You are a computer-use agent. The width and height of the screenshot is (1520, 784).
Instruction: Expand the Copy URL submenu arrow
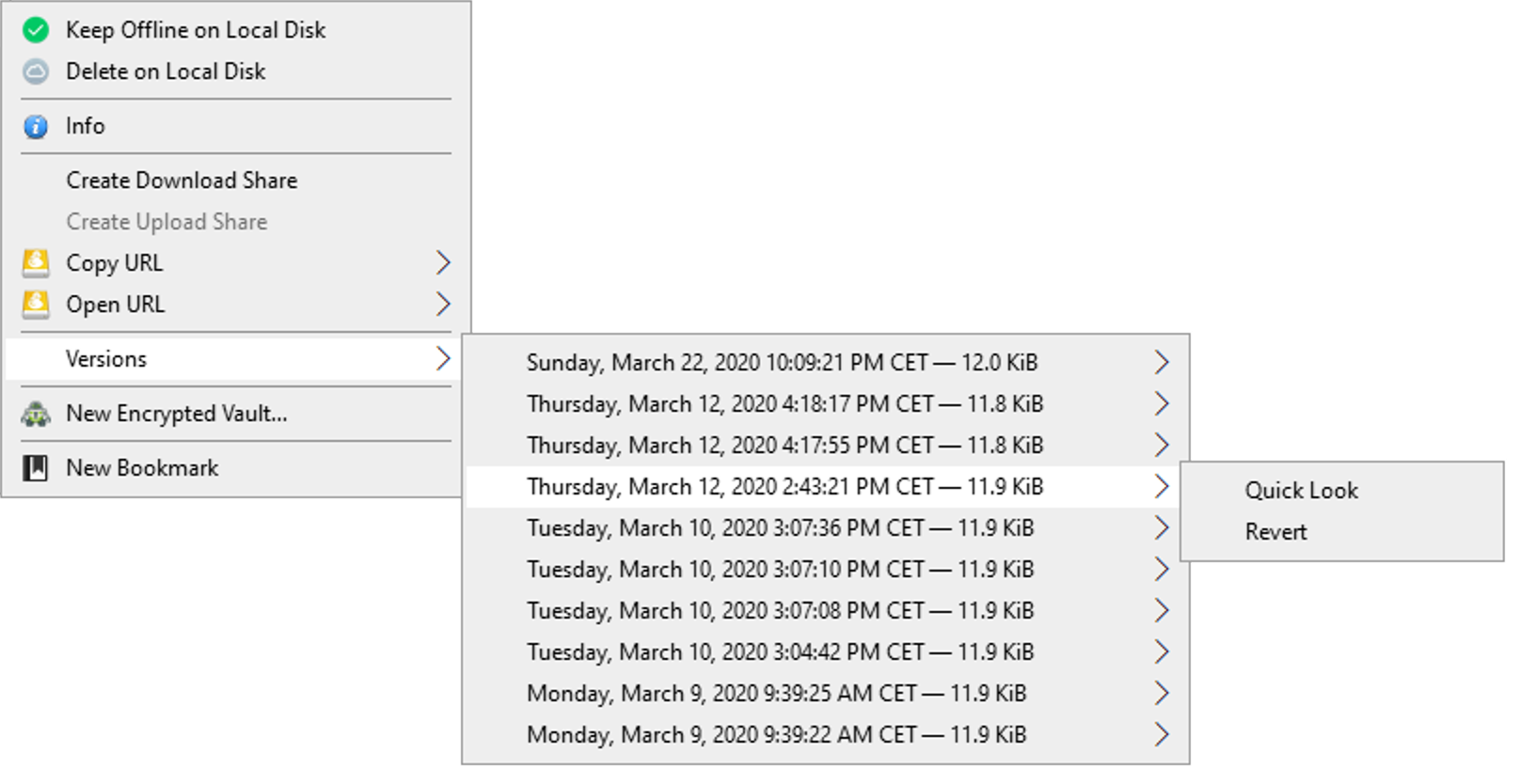[443, 263]
